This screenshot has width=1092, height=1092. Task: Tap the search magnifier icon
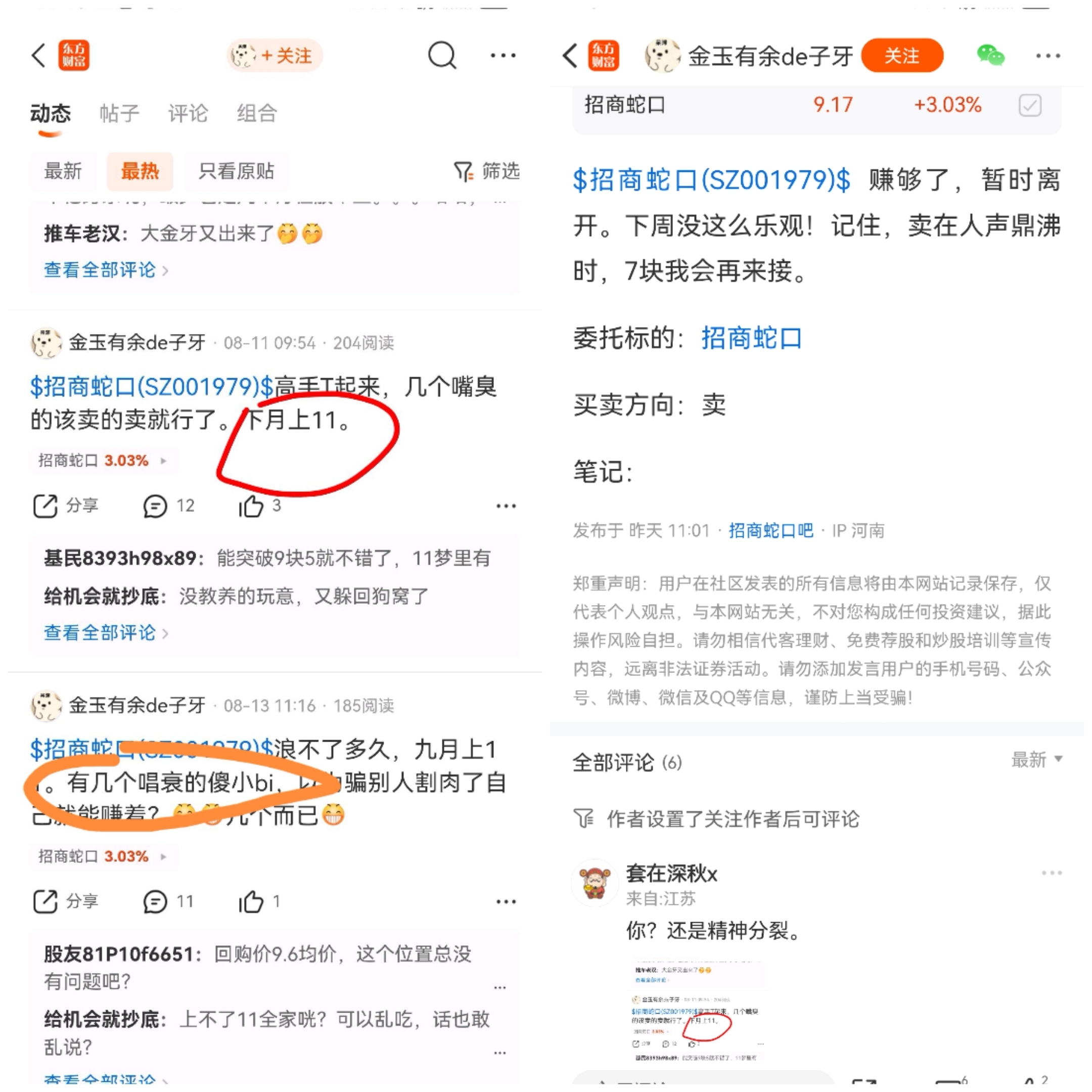pos(442,56)
